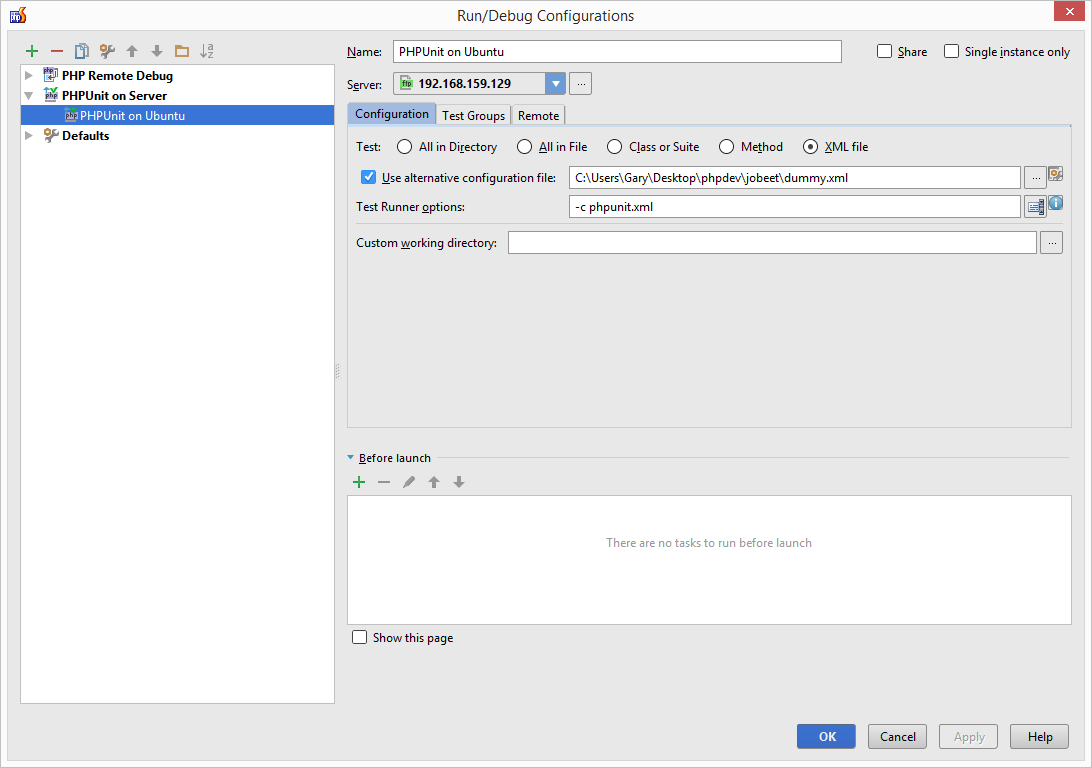1092x768 pixels.
Task: Expand the PHP Remote Debug node
Action: pyautogui.click(x=29, y=75)
